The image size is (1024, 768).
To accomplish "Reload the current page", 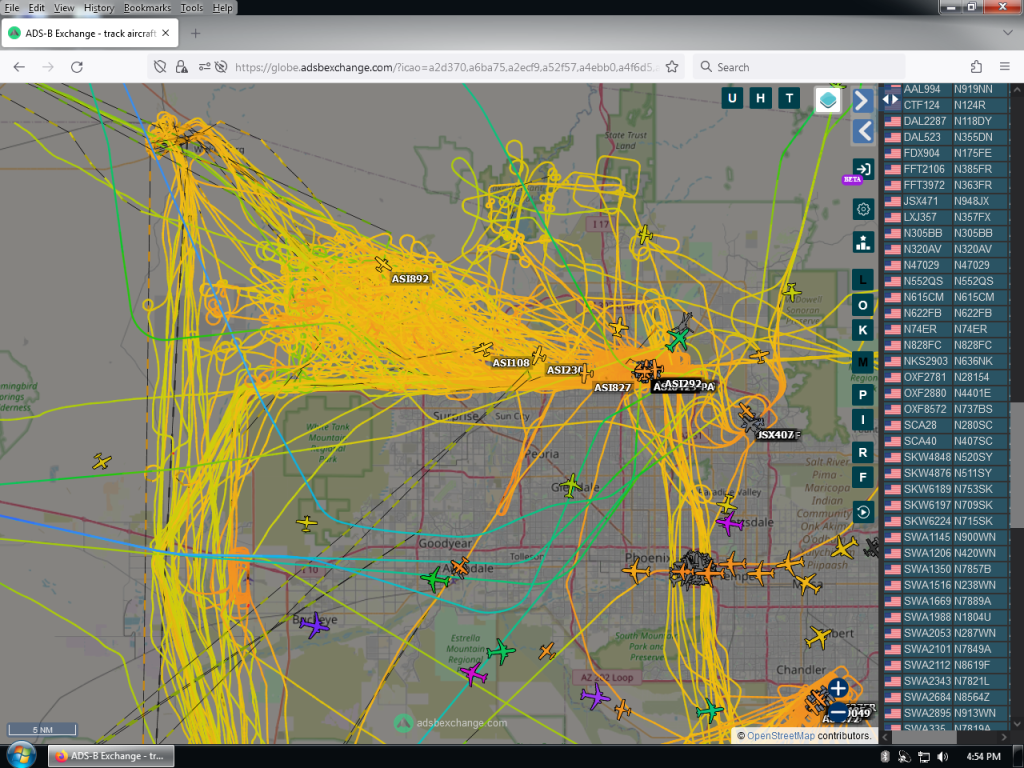I will 76,67.
